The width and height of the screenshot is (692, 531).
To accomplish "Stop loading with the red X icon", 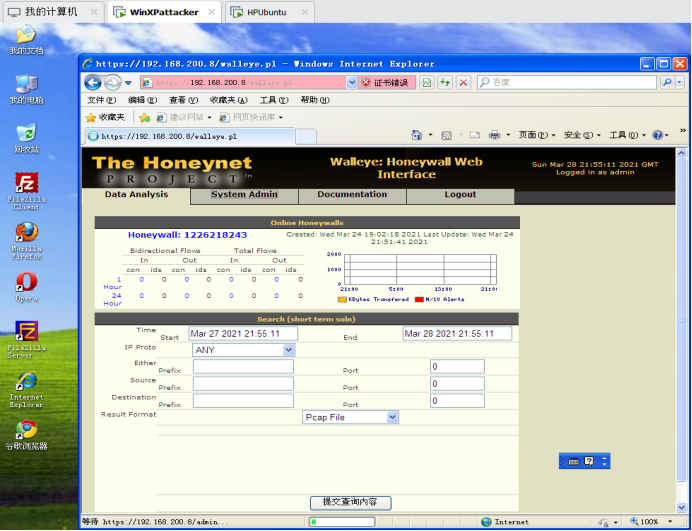I will (463, 83).
